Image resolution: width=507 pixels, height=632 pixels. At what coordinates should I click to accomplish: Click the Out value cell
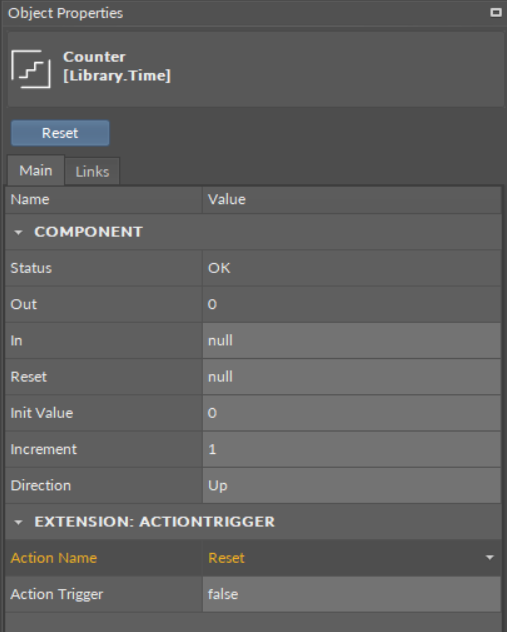[x=351, y=304]
